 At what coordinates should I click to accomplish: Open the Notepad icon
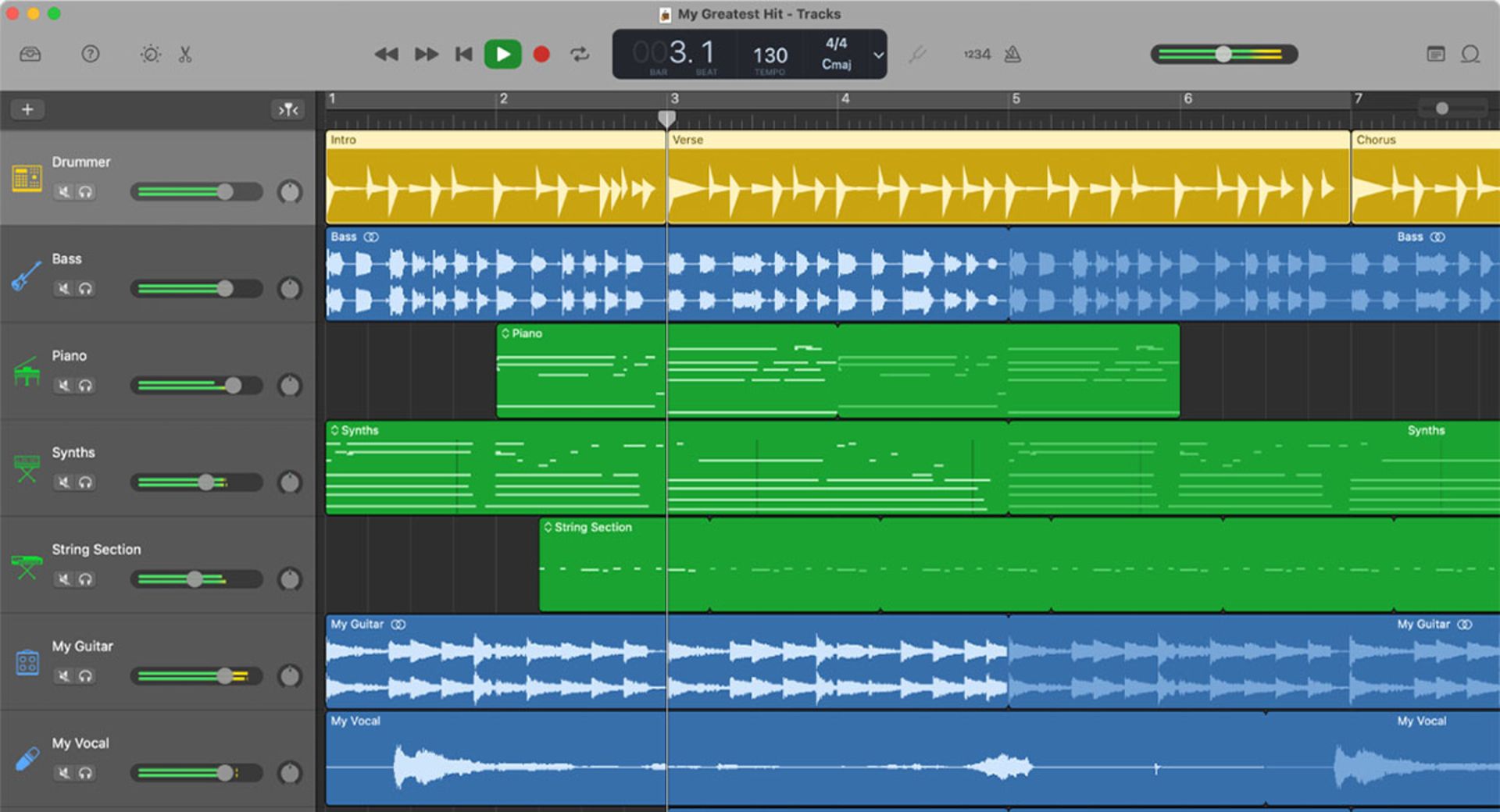pos(1435,54)
